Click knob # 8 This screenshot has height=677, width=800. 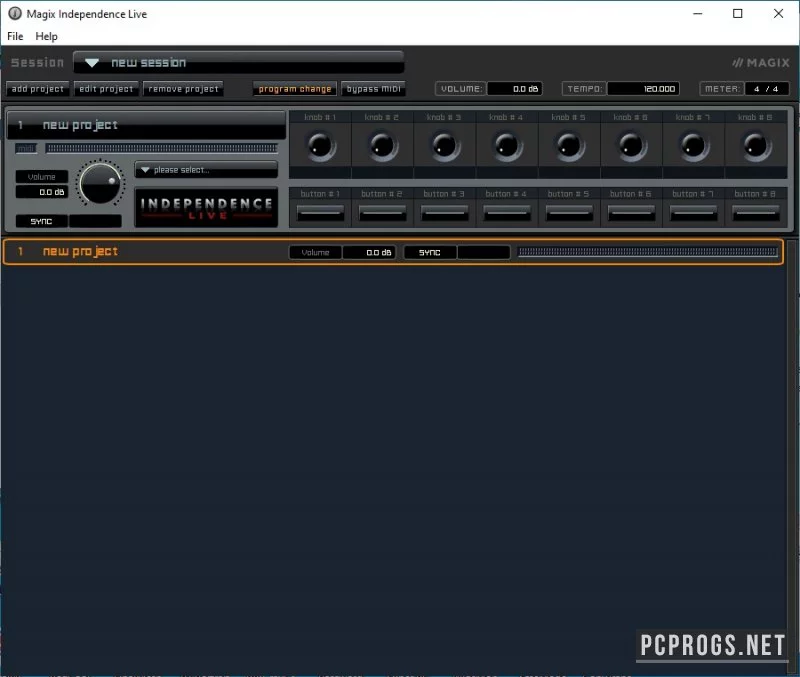pyautogui.click(x=756, y=145)
